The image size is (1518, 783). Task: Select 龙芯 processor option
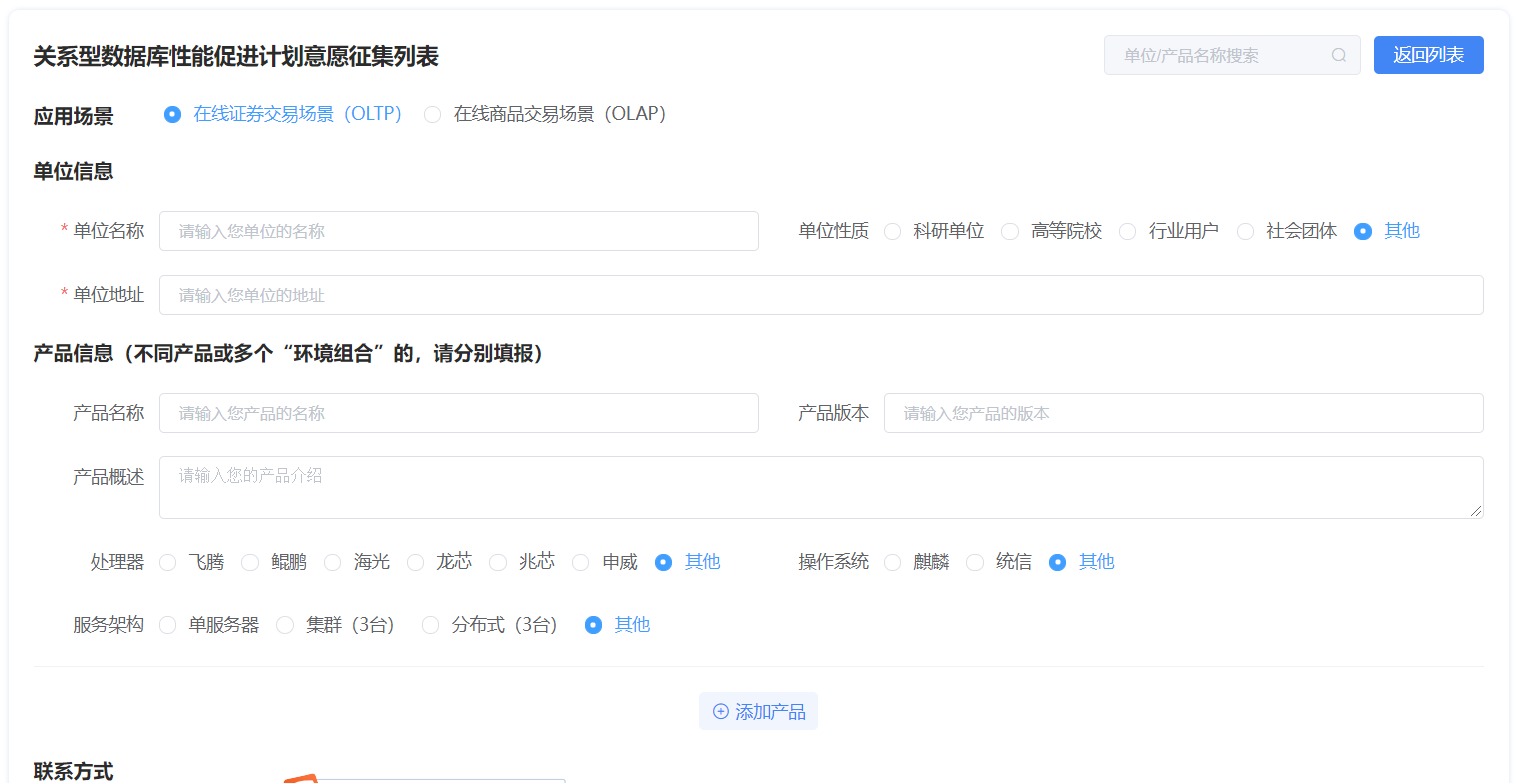[x=415, y=562]
